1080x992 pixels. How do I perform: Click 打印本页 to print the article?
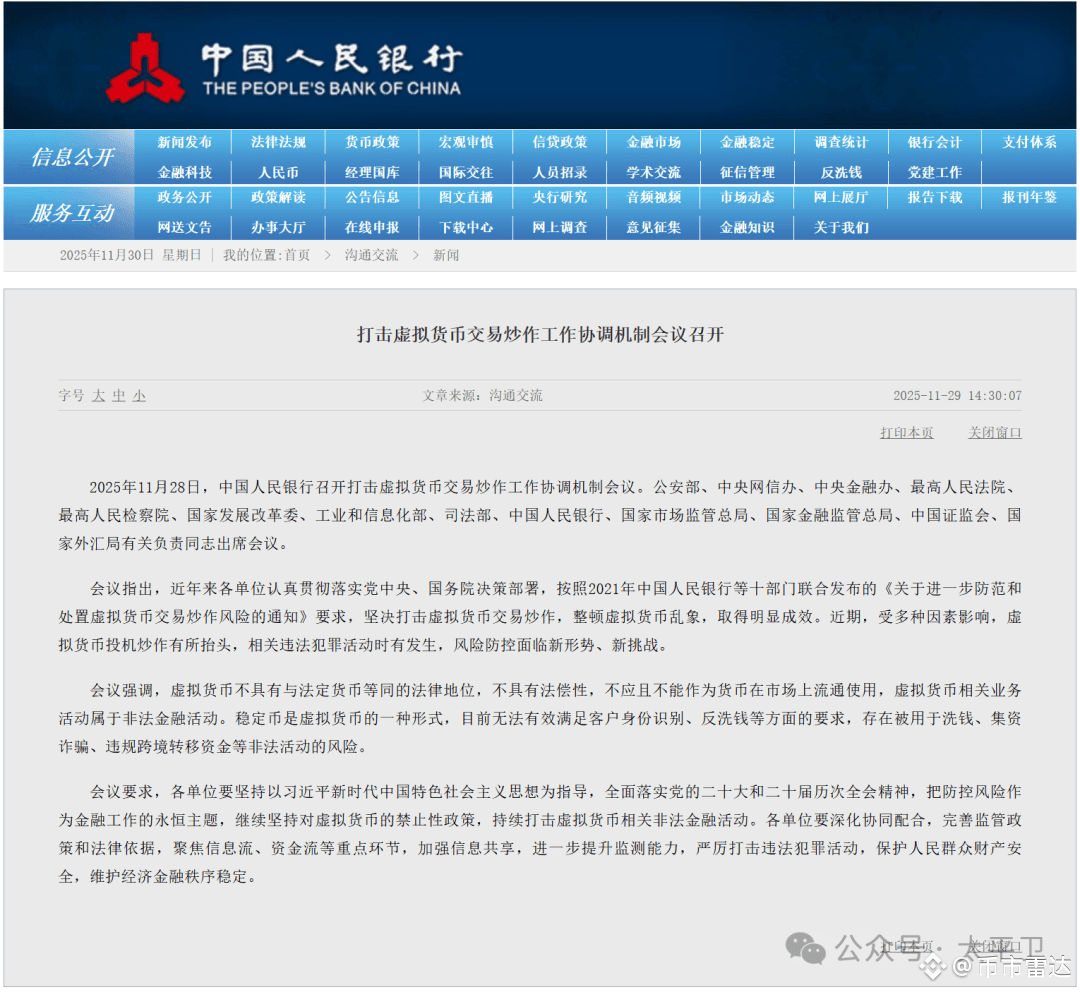(906, 432)
